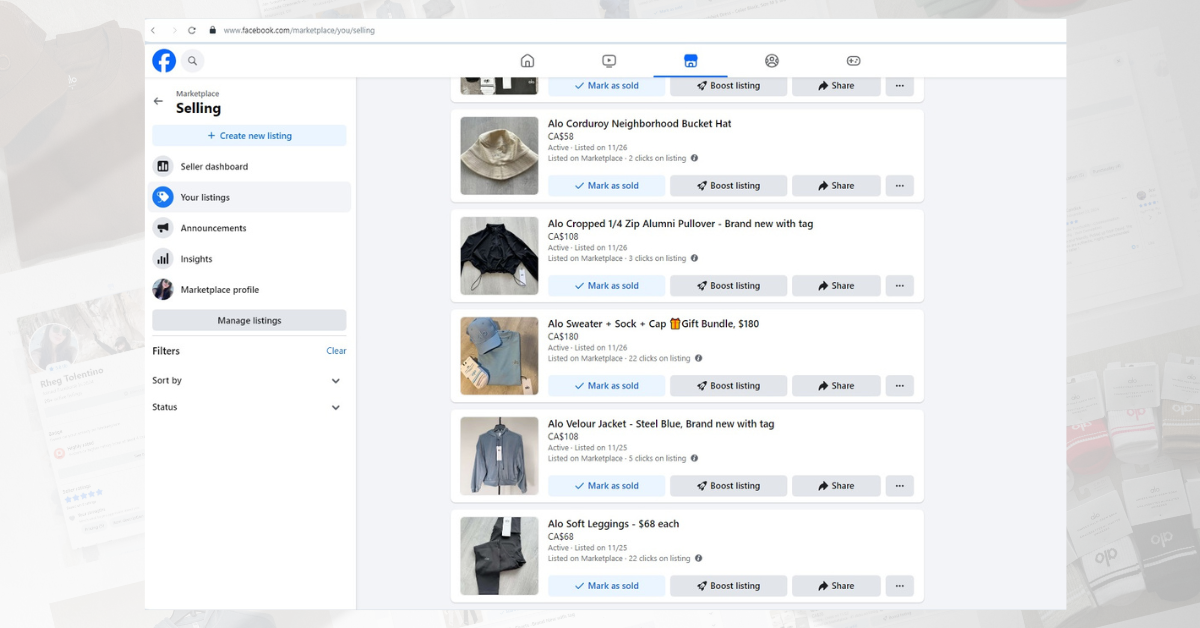Click the Announcements megaphone icon
This screenshot has width=1200, height=628.
(x=163, y=228)
